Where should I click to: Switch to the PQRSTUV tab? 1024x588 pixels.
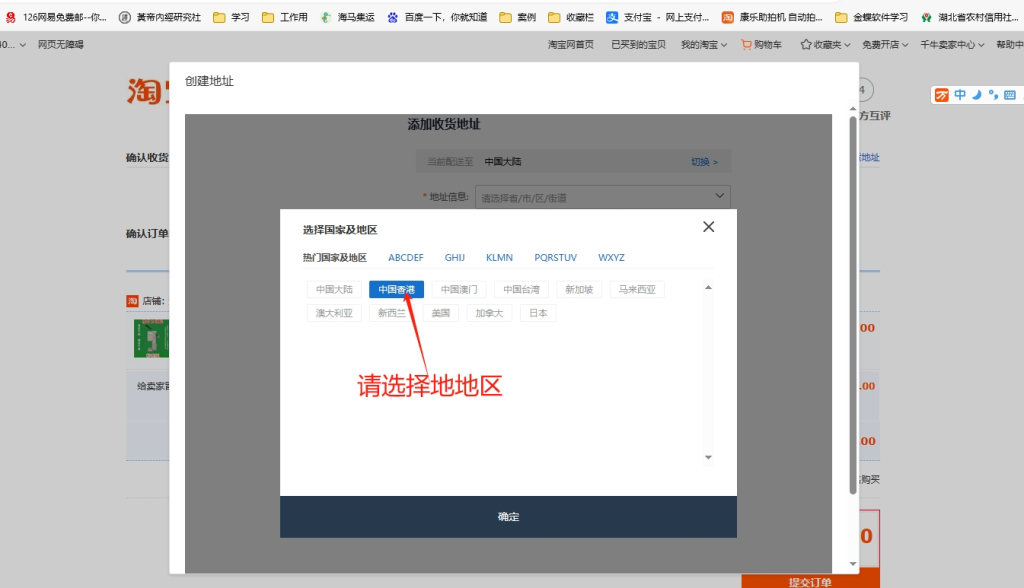[x=555, y=257]
